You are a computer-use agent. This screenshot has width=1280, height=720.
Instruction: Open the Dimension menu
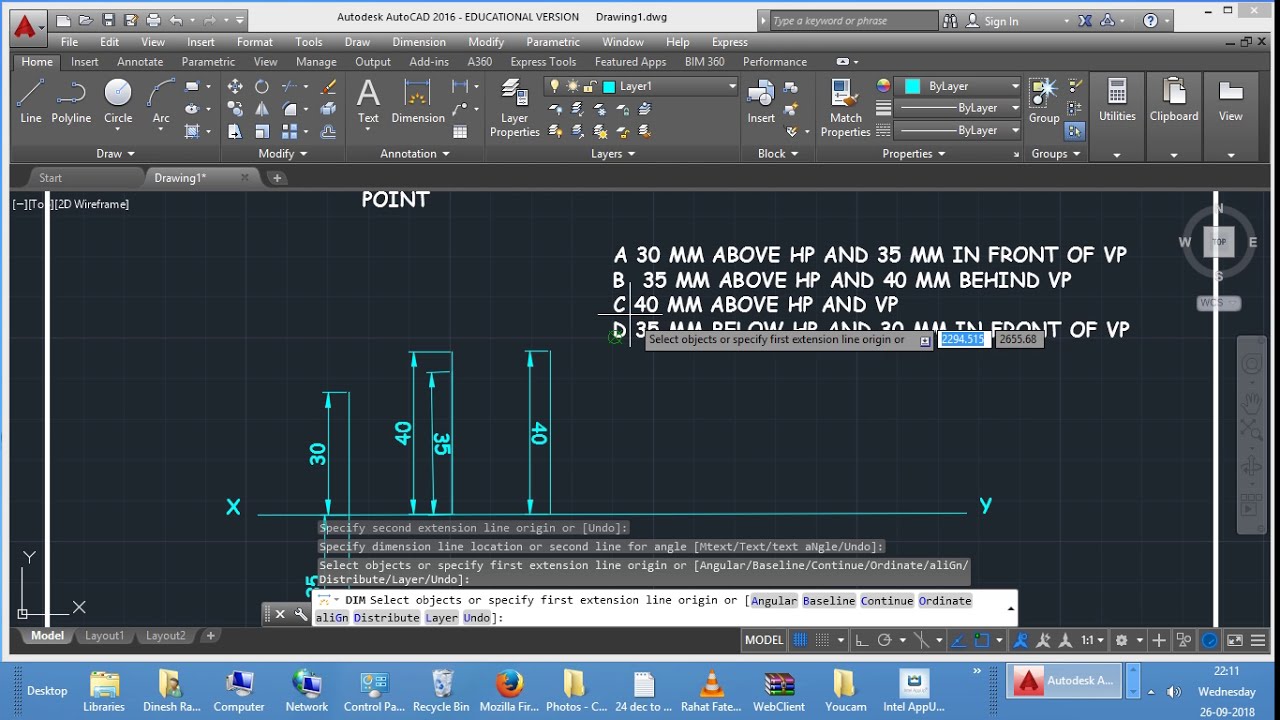point(419,42)
